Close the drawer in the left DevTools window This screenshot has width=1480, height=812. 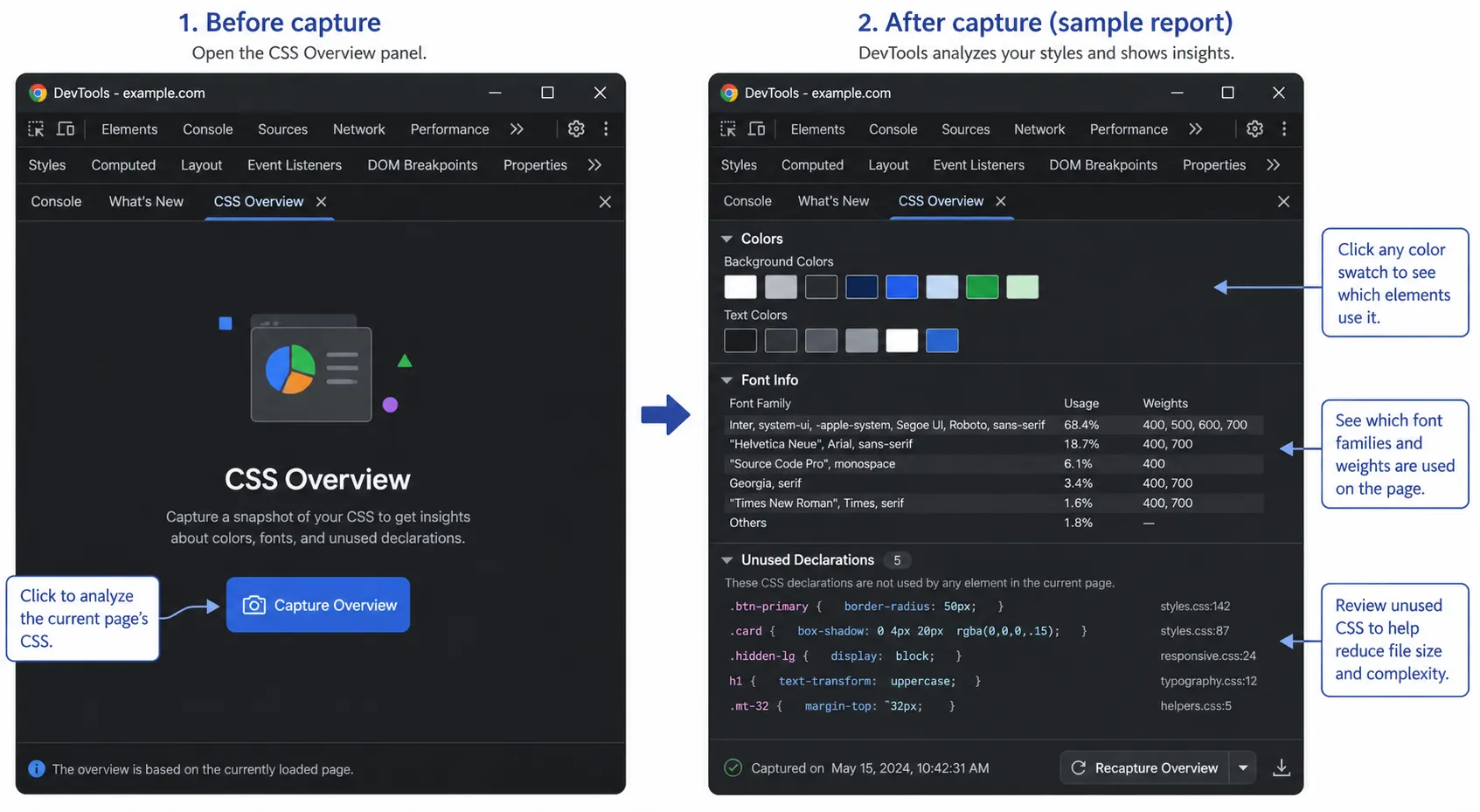click(605, 202)
